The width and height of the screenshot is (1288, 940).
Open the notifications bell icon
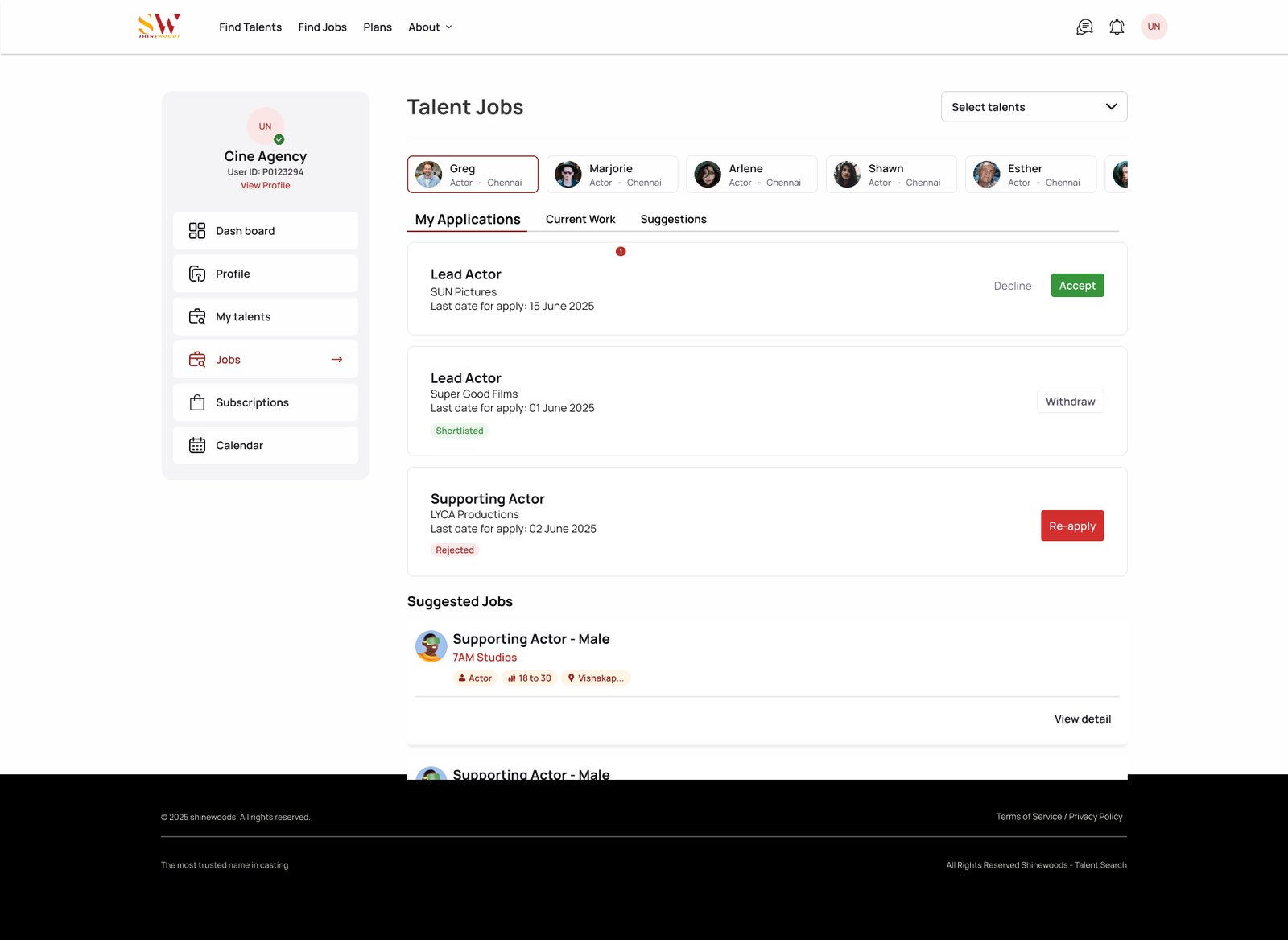click(x=1117, y=27)
